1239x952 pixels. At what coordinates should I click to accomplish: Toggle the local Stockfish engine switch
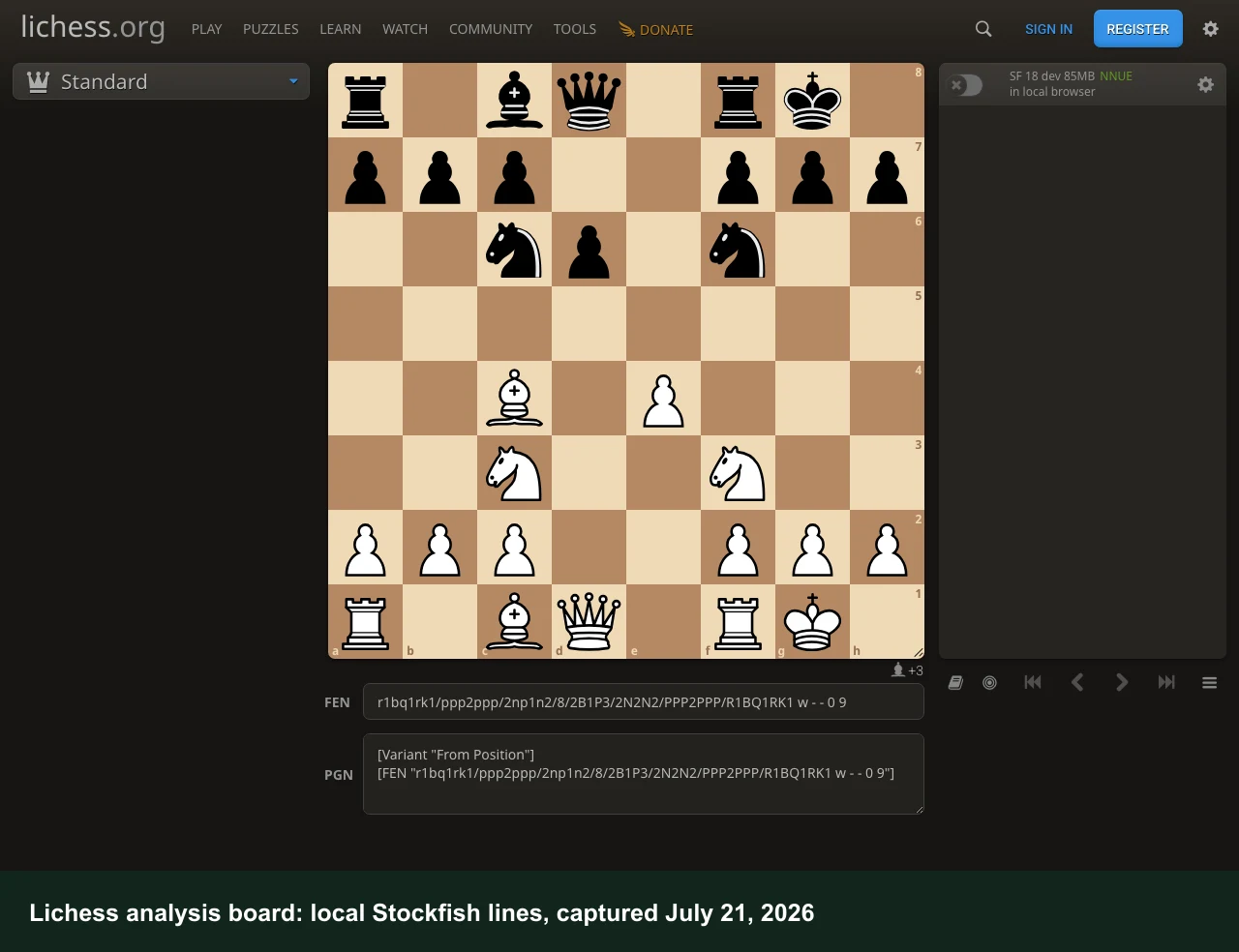pos(965,85)
